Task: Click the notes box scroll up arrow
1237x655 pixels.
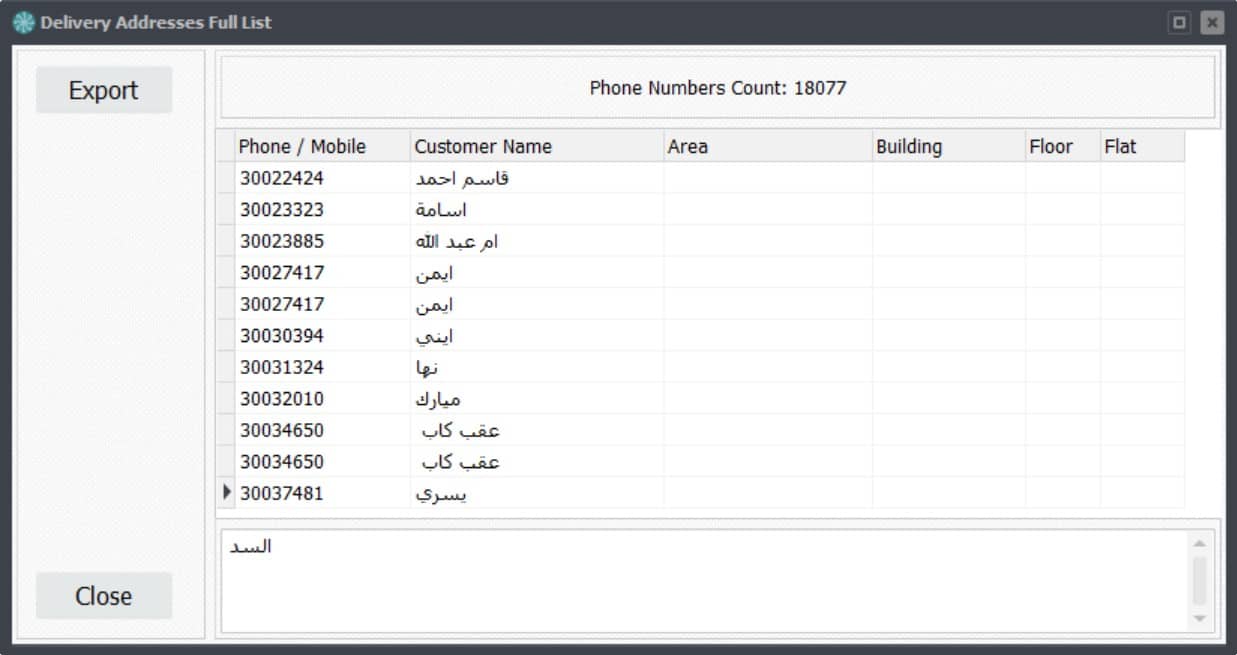Action: 1199,542
